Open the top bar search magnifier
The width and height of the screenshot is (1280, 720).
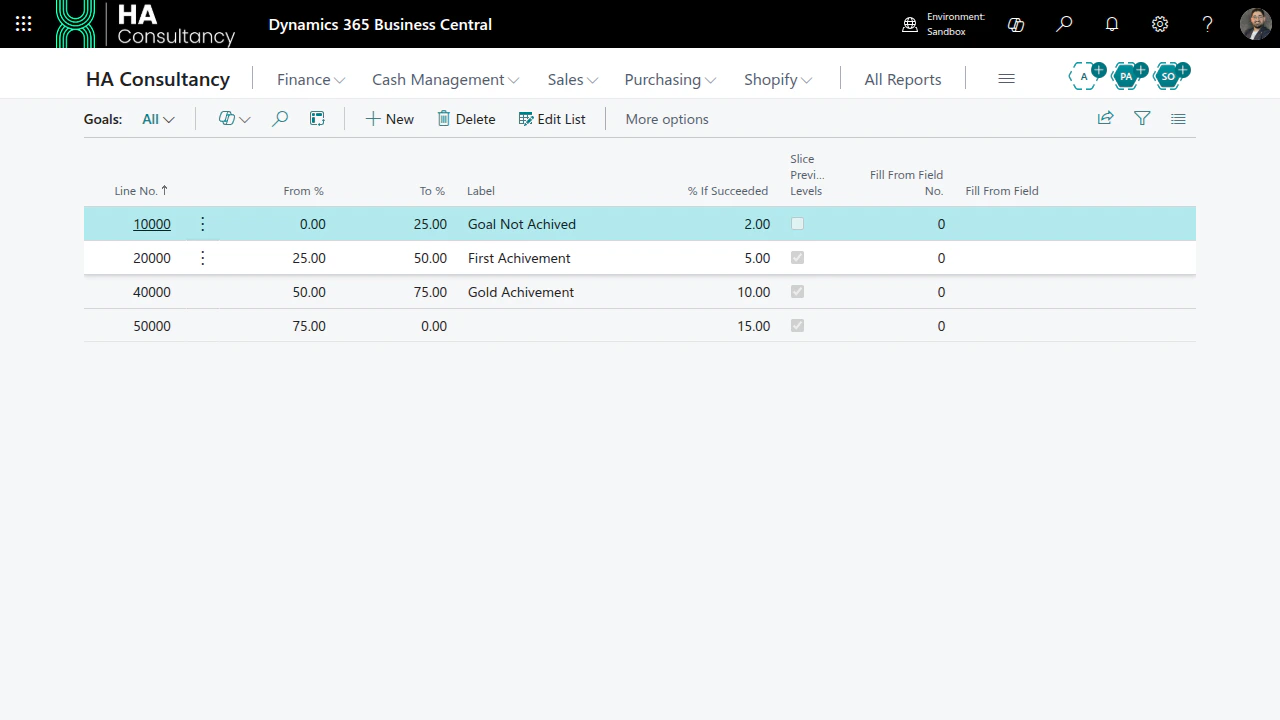coord(1064,24)
